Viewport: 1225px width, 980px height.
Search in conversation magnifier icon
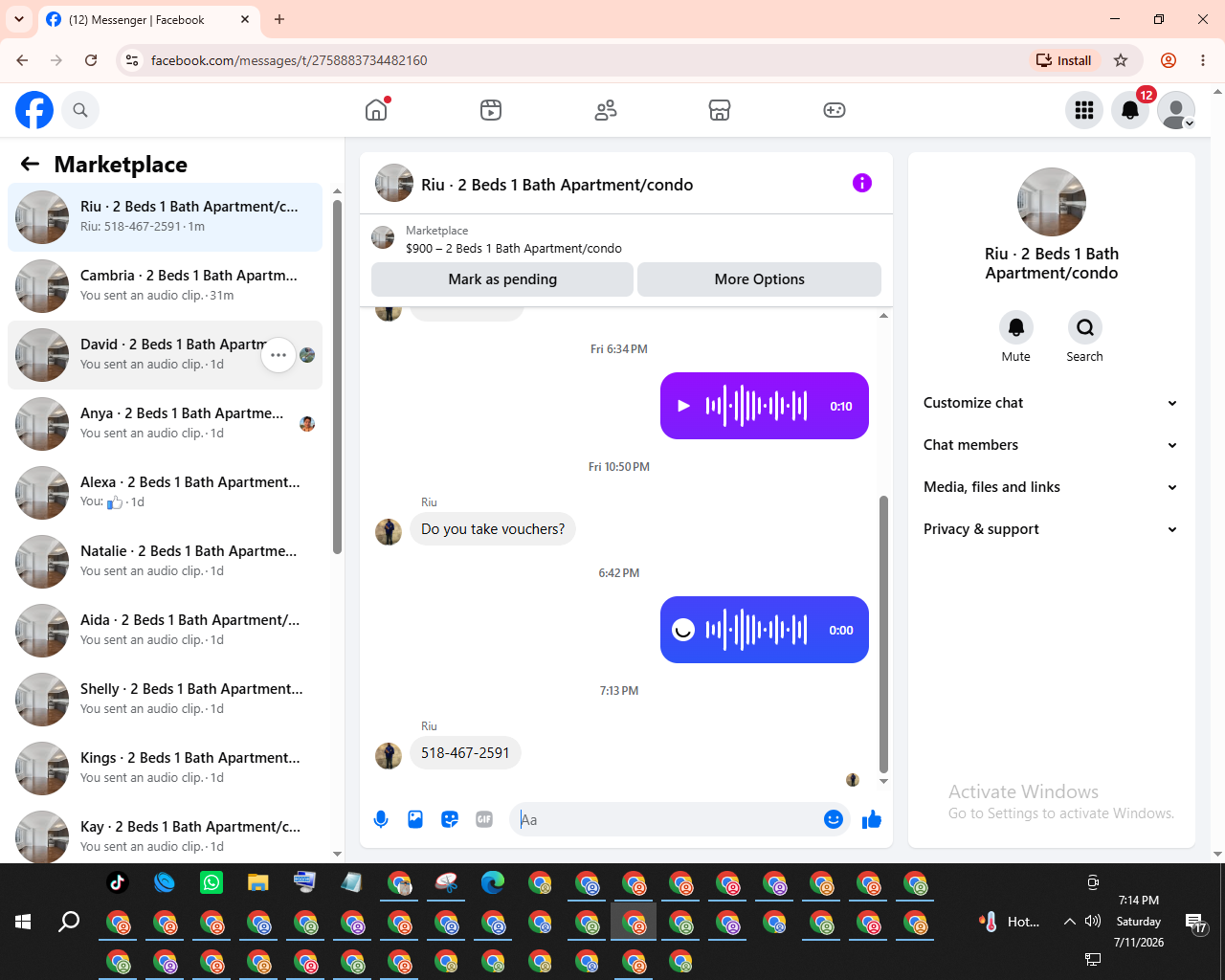click(1085, 327)
